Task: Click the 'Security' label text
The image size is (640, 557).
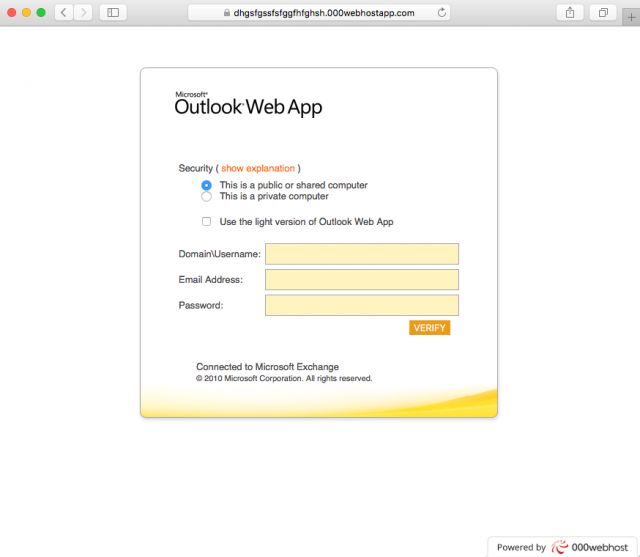Action: coord(196,168)
